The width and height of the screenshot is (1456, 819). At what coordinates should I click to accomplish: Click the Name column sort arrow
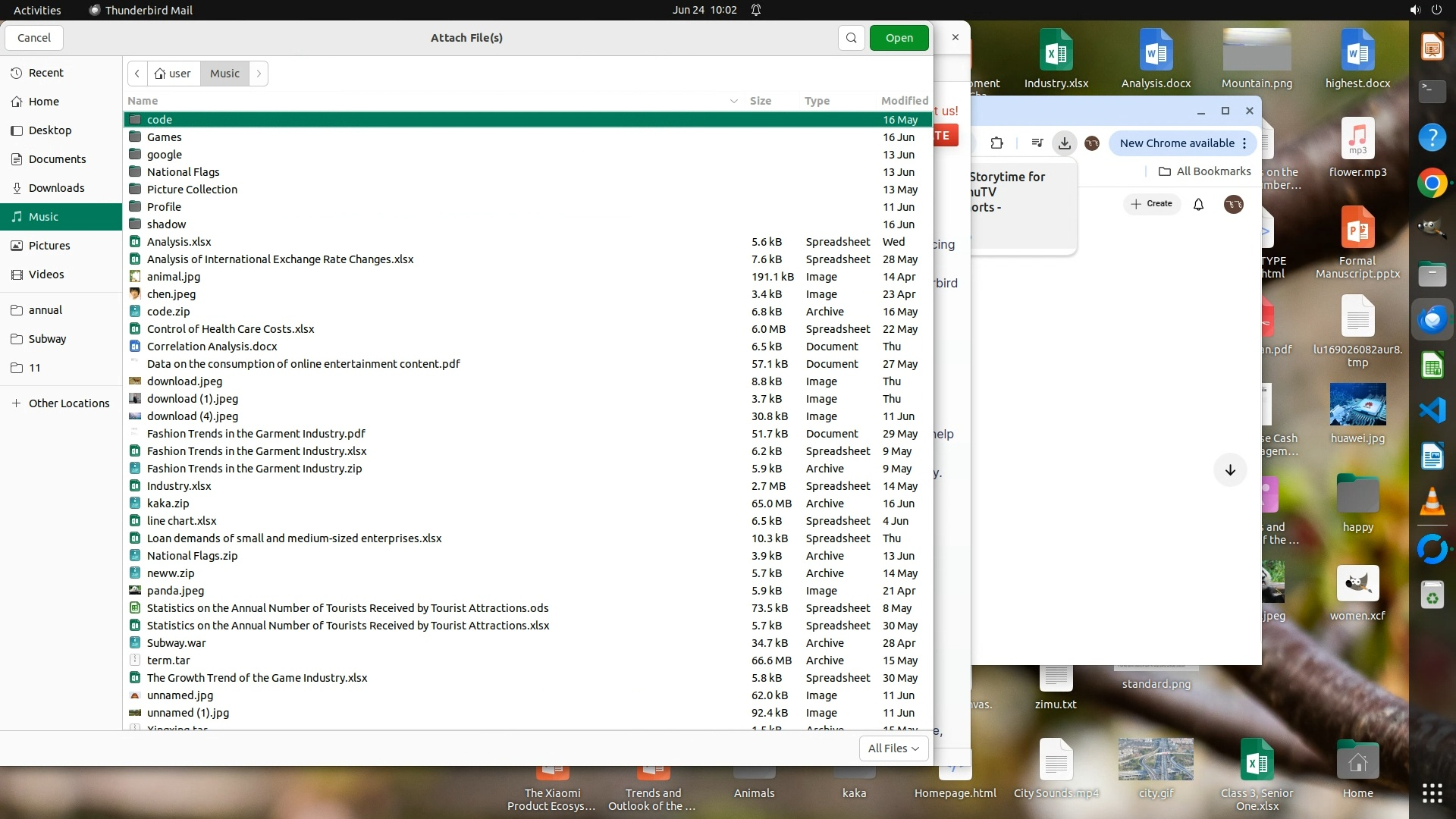pyautogui.click(x=733, y=101)
